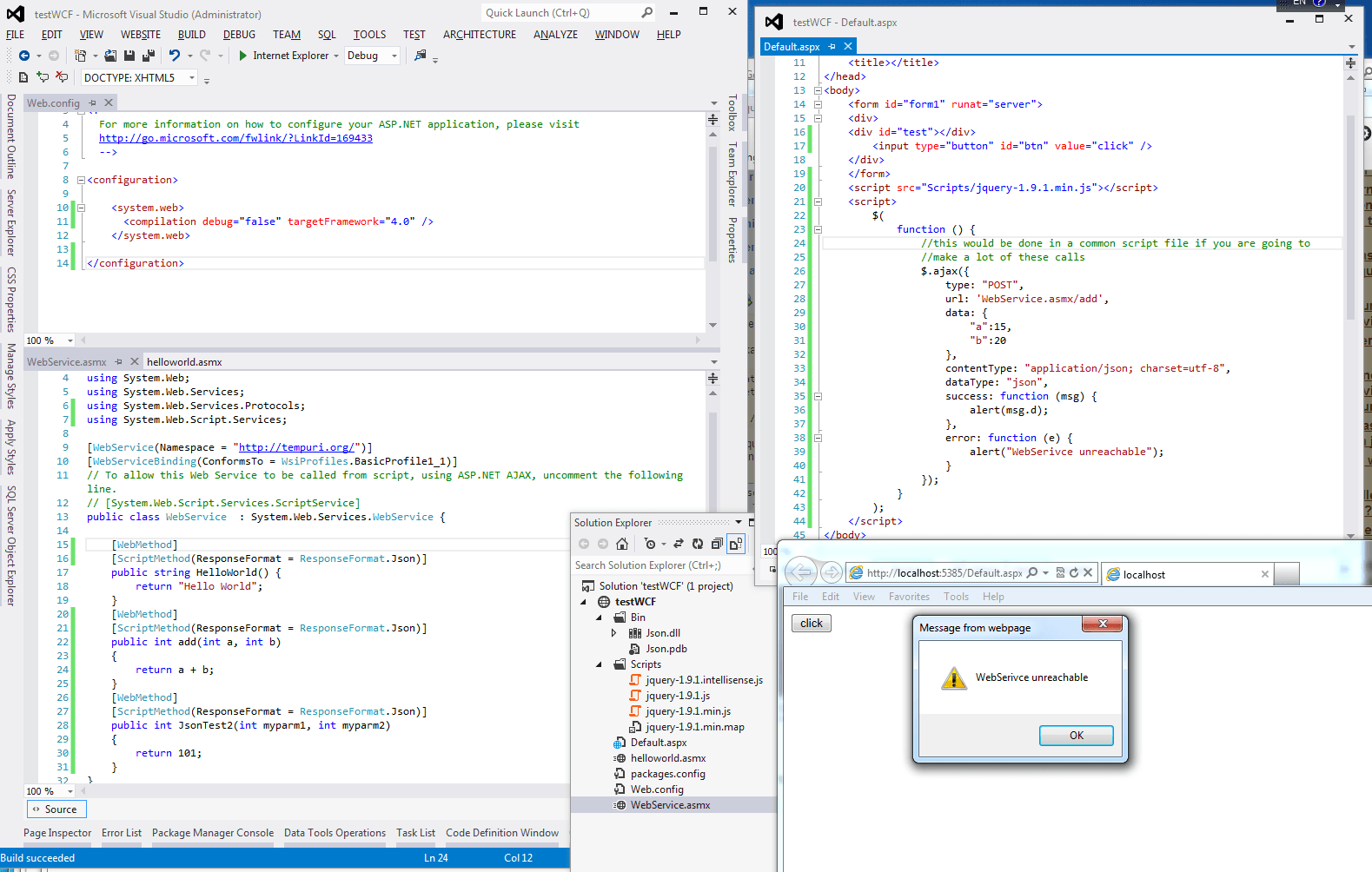The width and height of the screenshot is (1372, 872).
Task: Click the Open File icon in toolbar
Action: [110, 56]
